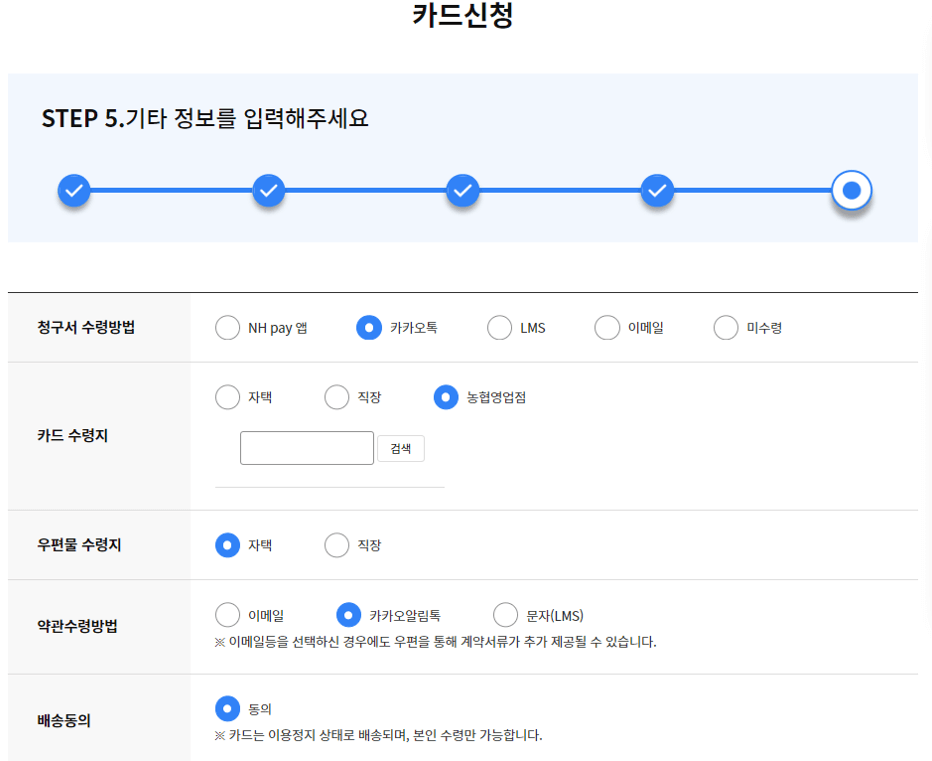
Task: Select LMS as 청구서 수령방법
Action: pos(499,327)
